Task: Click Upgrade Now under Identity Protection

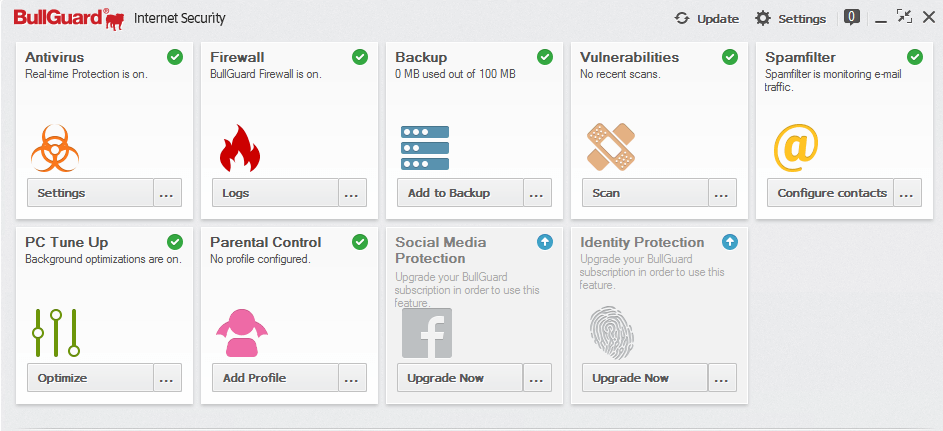Action: (645, 378)
